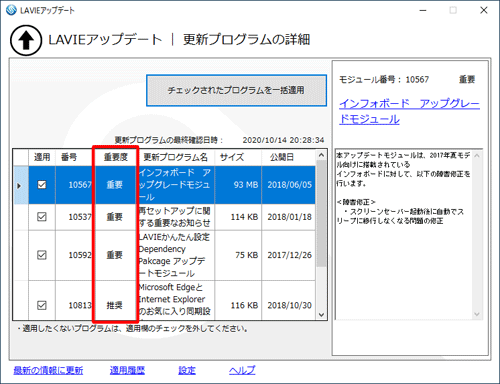
Task: Select the cell with number 10592
Action: (75, 255)
